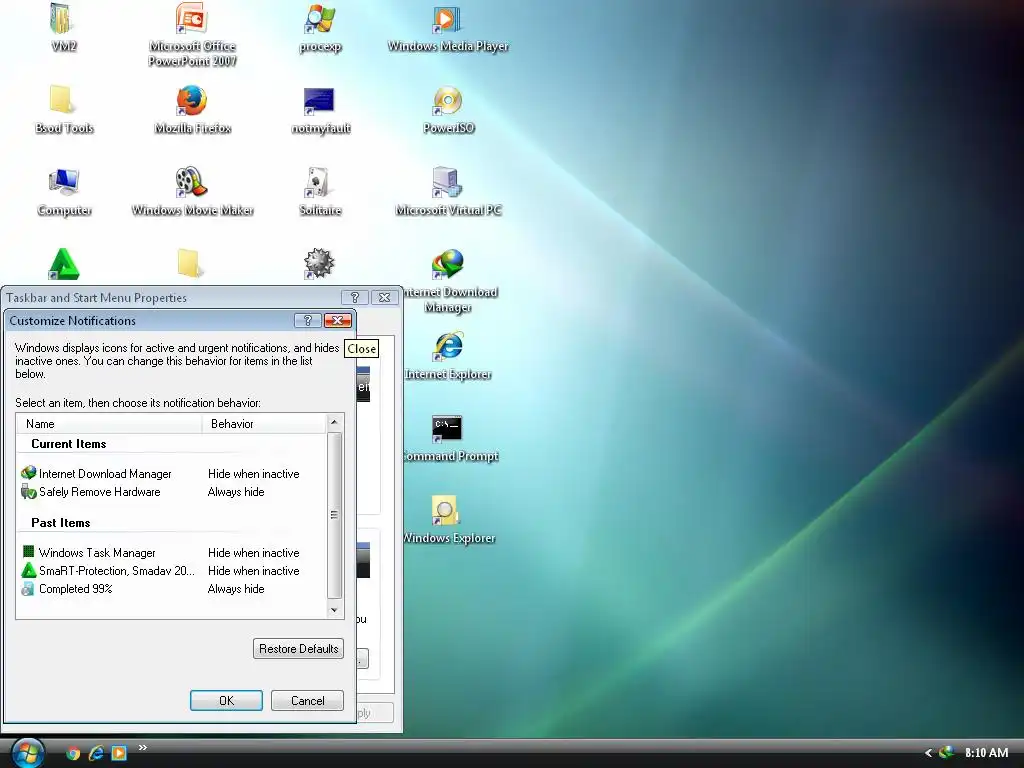Screen dimensions: 1024x768
Task: Select the procexp desktop shortcut
Action: point(320,26)
